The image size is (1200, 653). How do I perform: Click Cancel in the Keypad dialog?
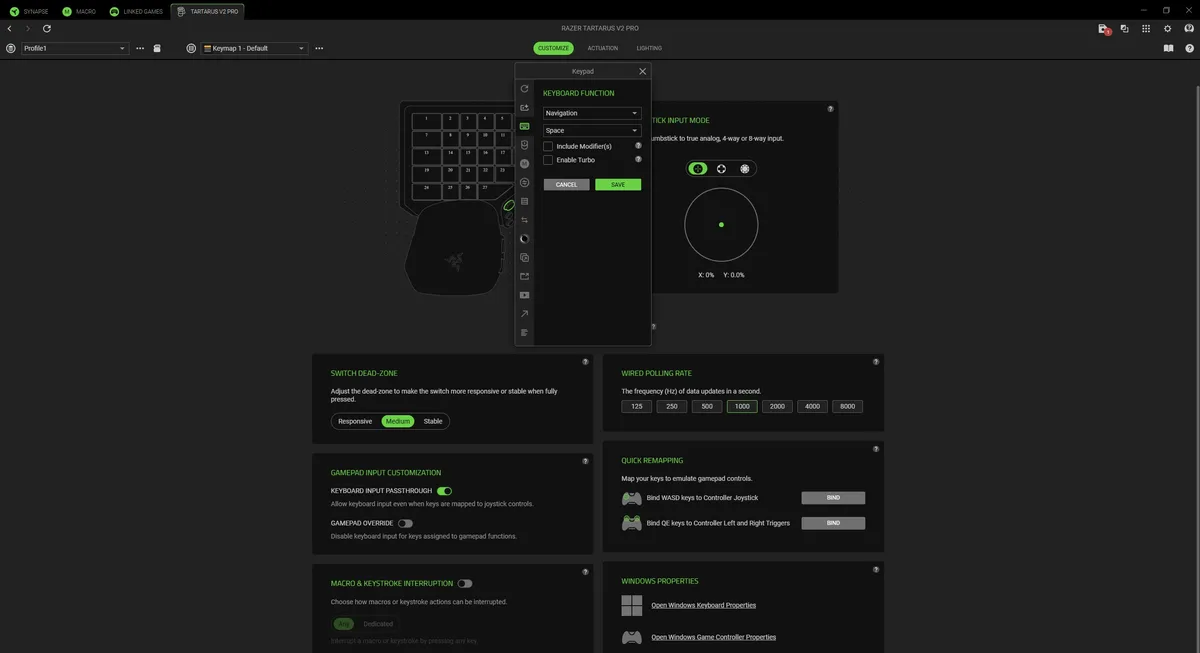click(566, 185)
